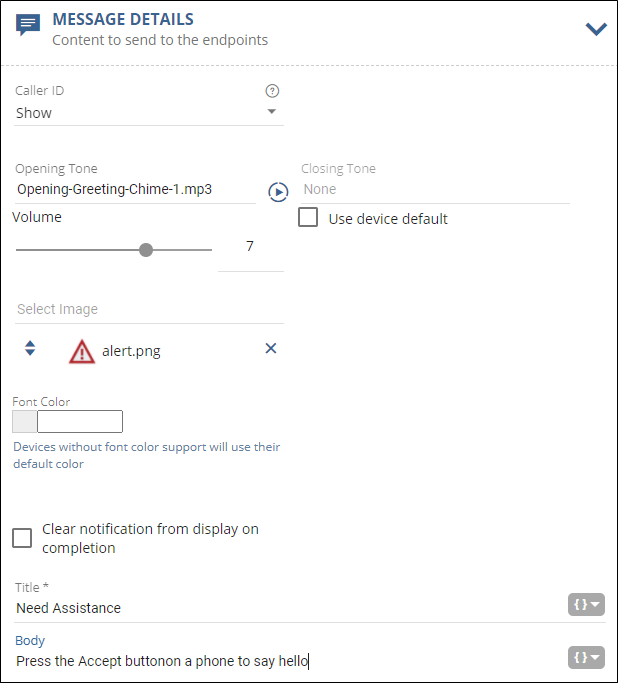
Task: Click the Font Color text box
Action: [80, 421]
